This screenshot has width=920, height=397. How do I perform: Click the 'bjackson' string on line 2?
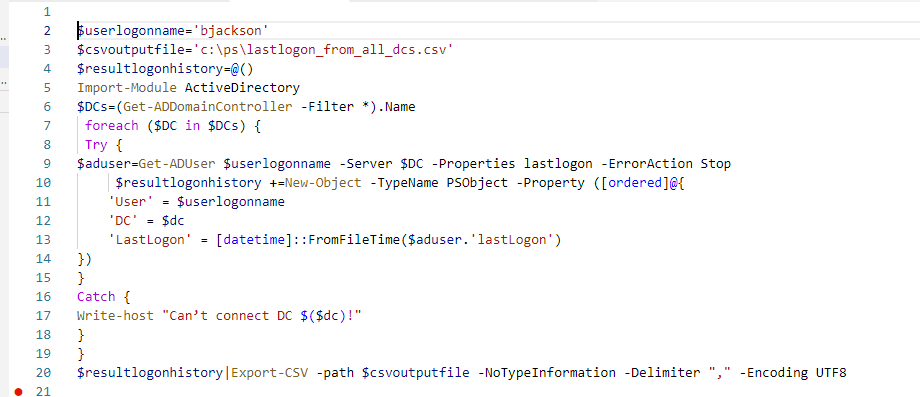(x=231, y=30)
